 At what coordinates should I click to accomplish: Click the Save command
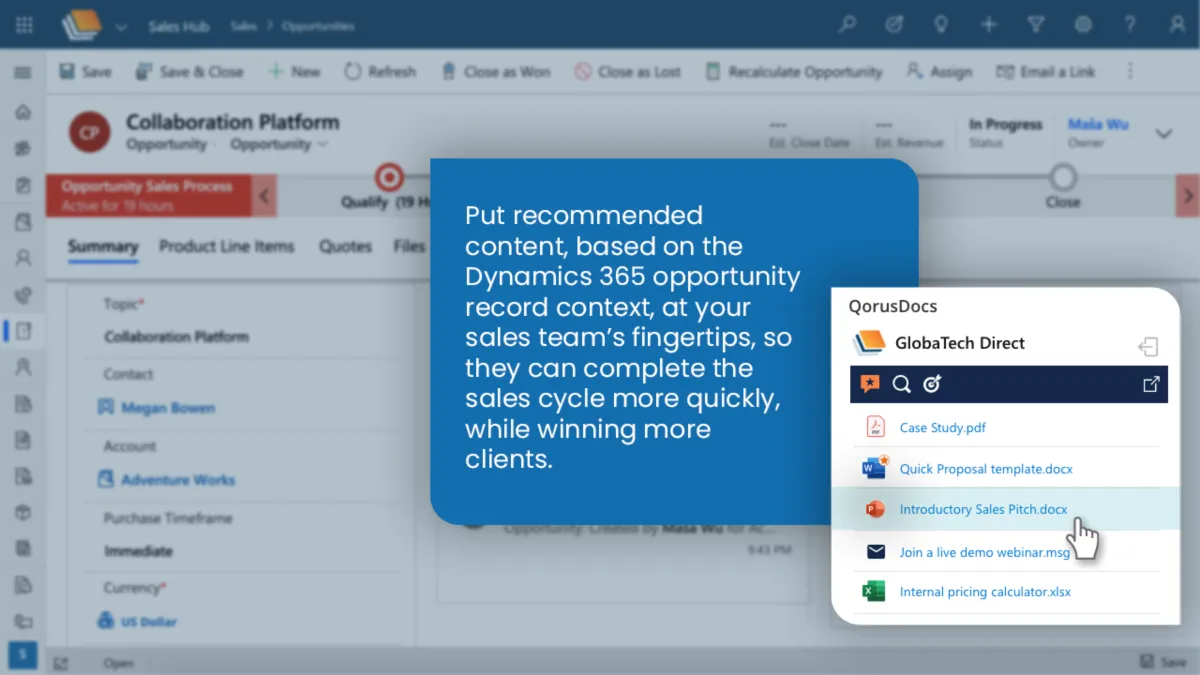coord(85,72)
